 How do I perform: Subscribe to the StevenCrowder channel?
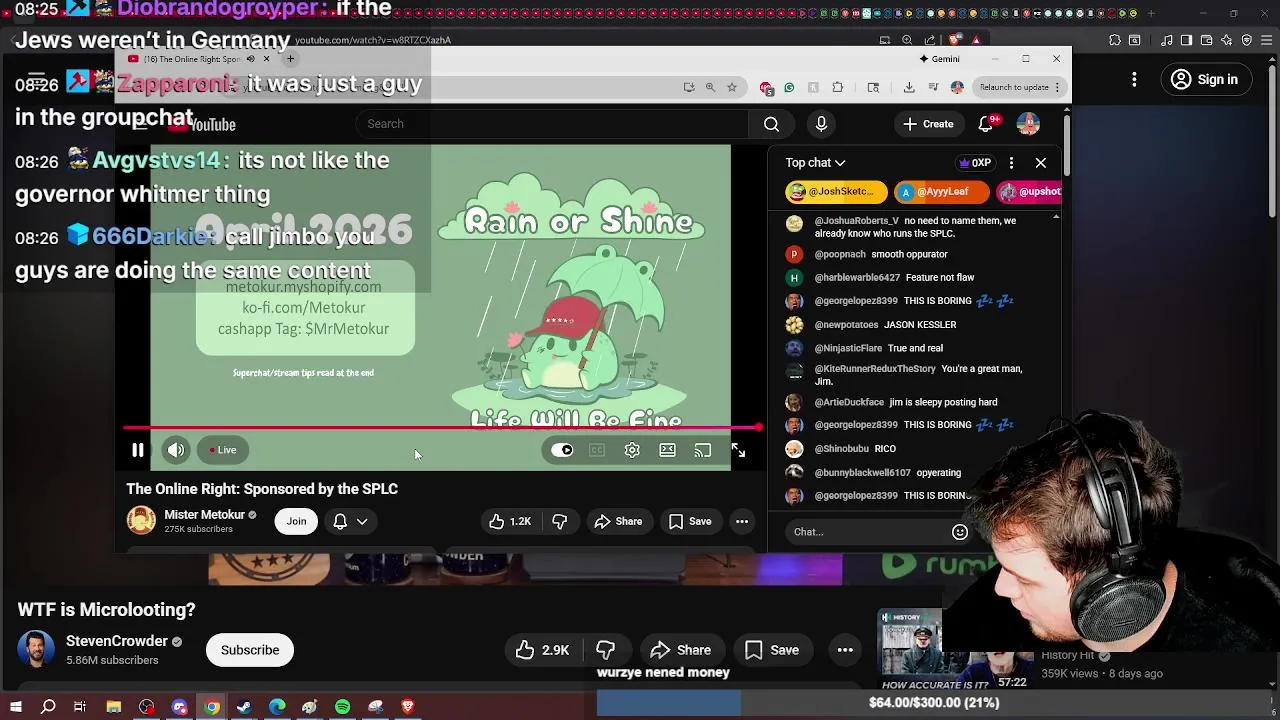(x=250, y=650)
